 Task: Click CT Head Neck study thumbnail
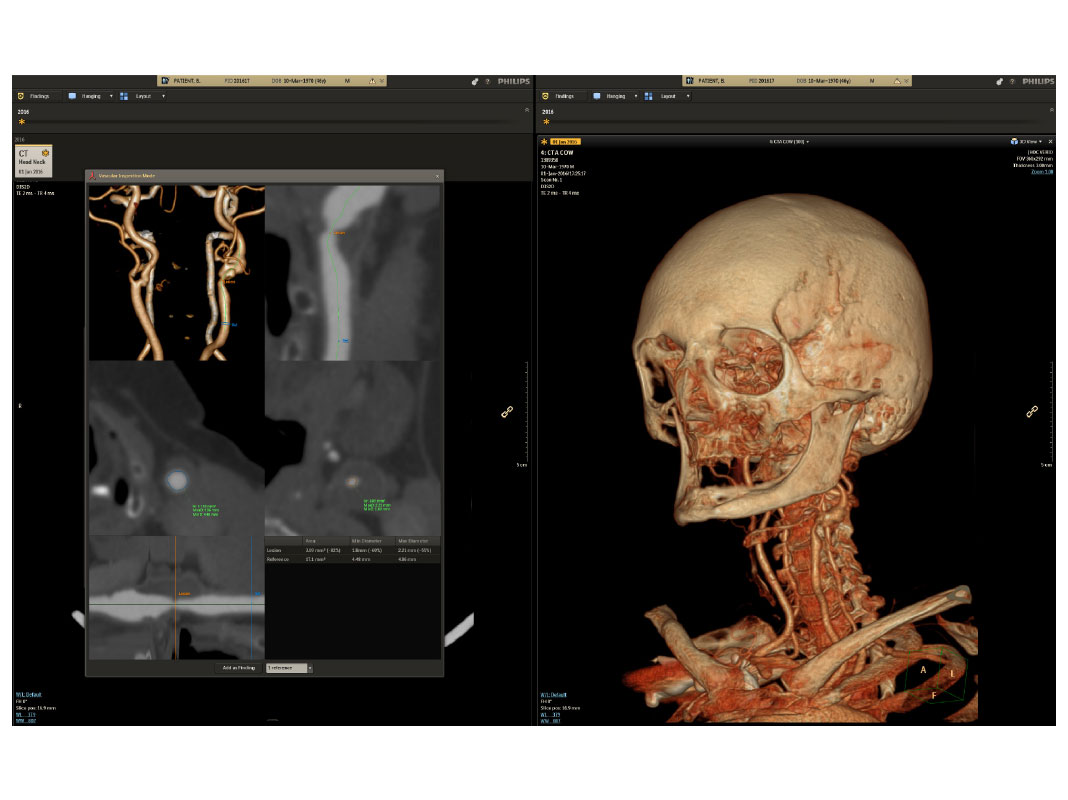click(x=33, y=161)
